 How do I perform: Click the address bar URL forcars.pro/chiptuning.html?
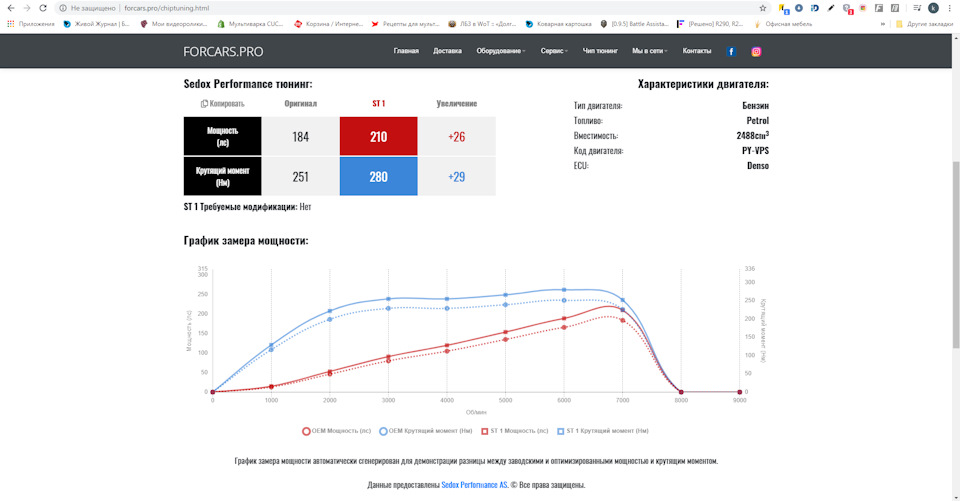tap(167, 8)
